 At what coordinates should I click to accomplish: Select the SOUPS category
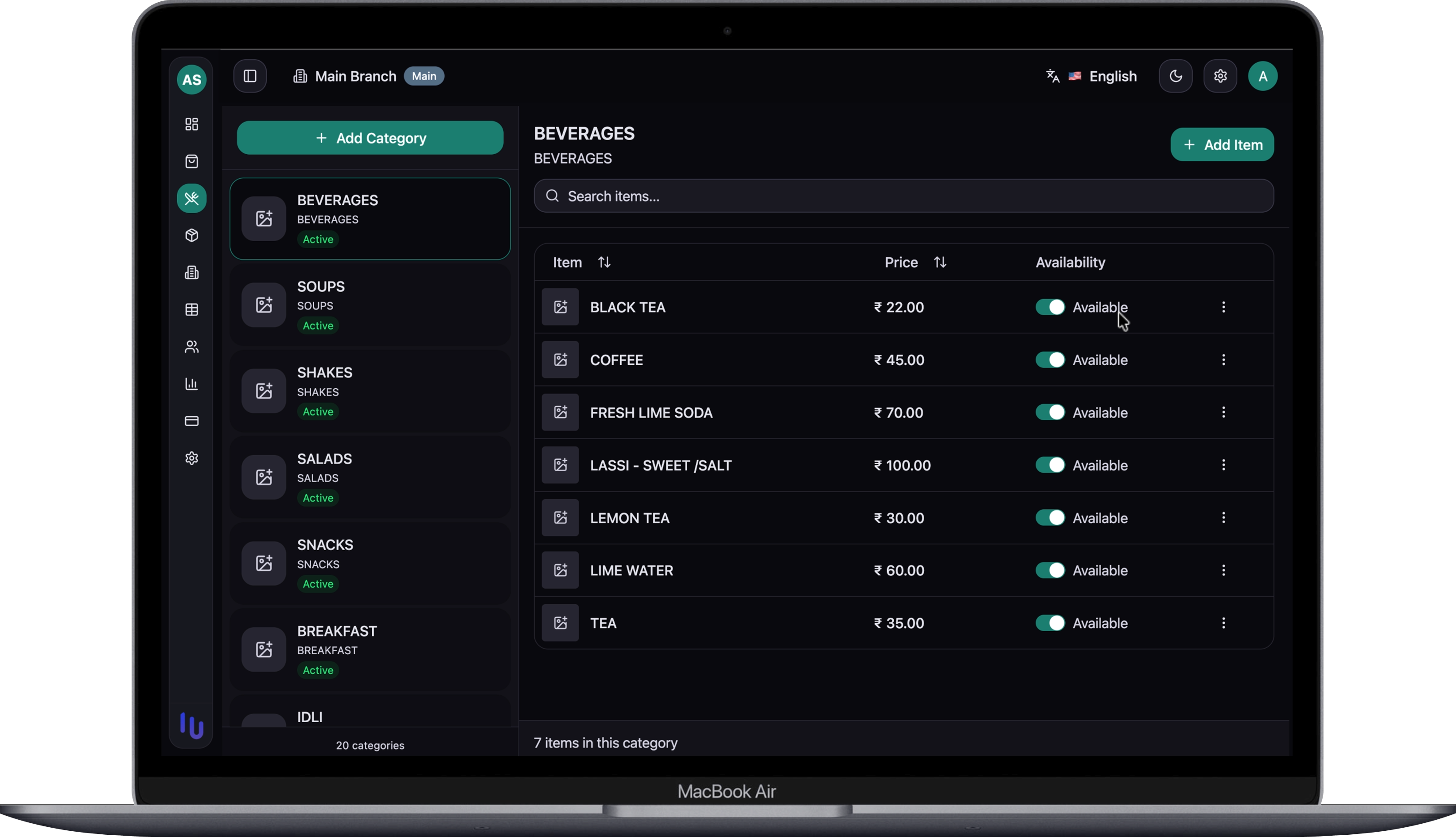pyautogui.click(x=370, y=305)
